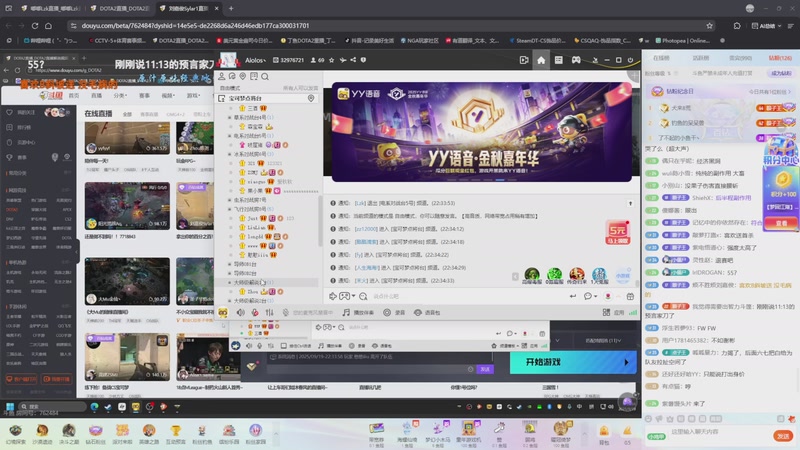The image size is (800, 450).
Task: Click the 语音包 voice pack button
Action: (x=427, y=312)
